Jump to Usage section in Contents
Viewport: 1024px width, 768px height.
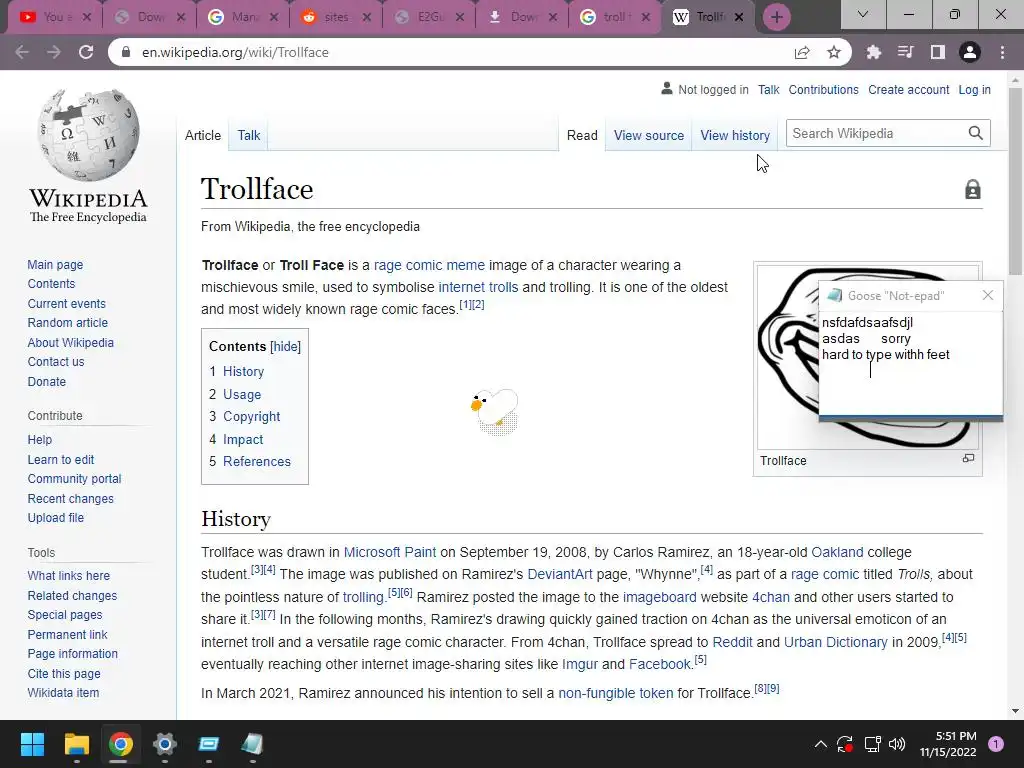click(x=242, y=394)
